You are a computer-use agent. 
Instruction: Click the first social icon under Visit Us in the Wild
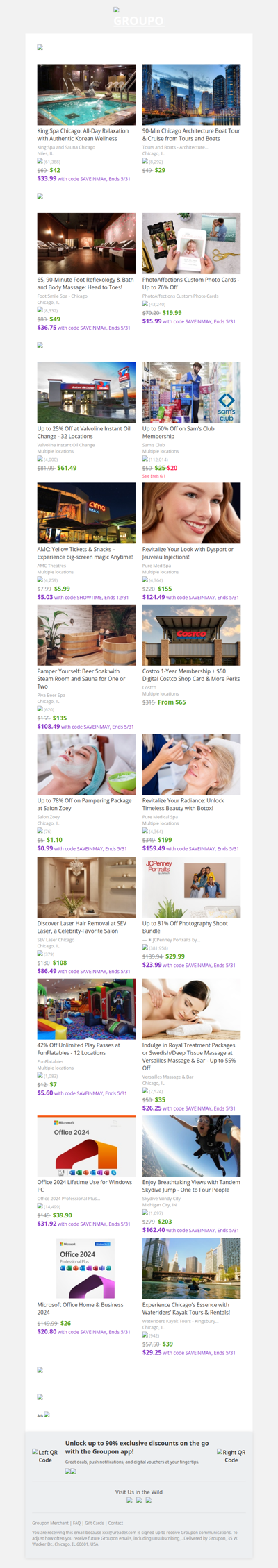pos(129,1500)
